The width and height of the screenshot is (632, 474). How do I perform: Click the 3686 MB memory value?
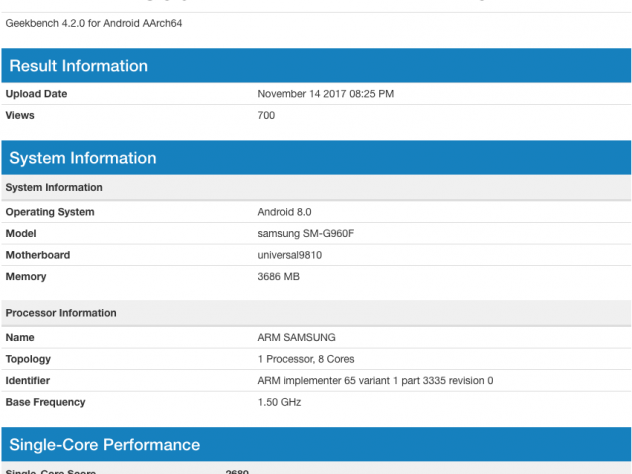pyautogui.click(x=279, y=277)
